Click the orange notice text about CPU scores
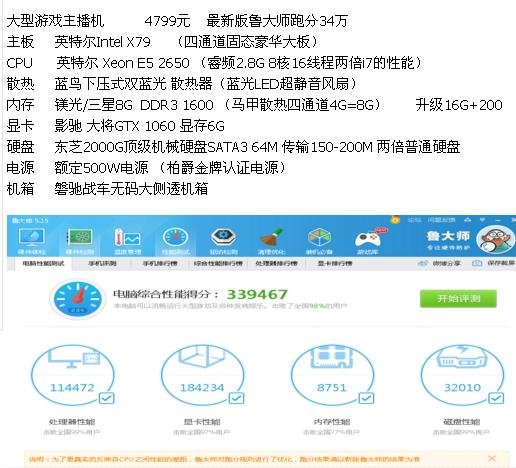This screenshot has height=468, width=516. [224, 459]
